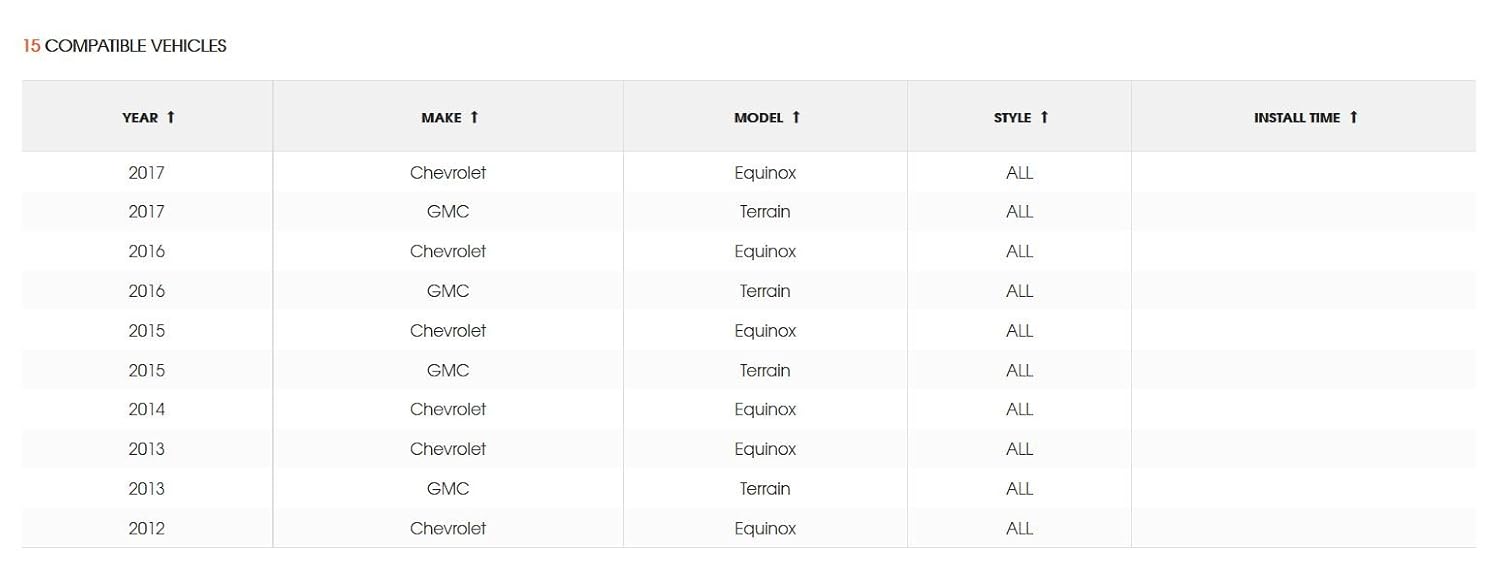The width and height of the screenshot is (1500, 566).
Task: Click the 2015 Equinox model cell
Action: pos(765,331)
